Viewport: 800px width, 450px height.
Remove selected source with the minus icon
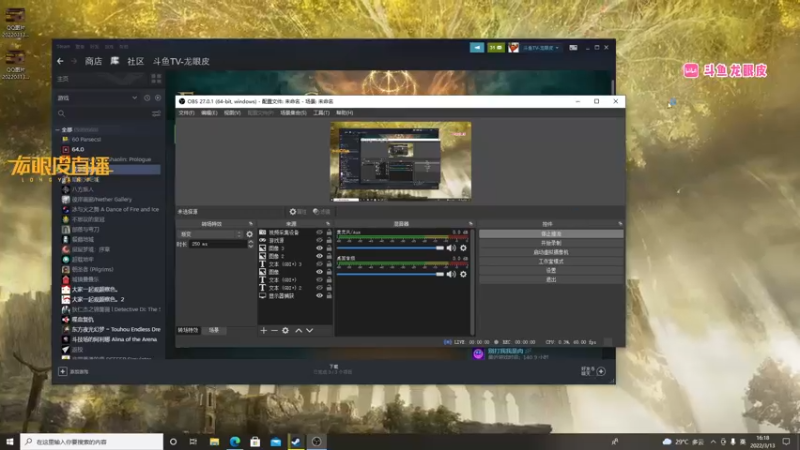pos(274,331)
